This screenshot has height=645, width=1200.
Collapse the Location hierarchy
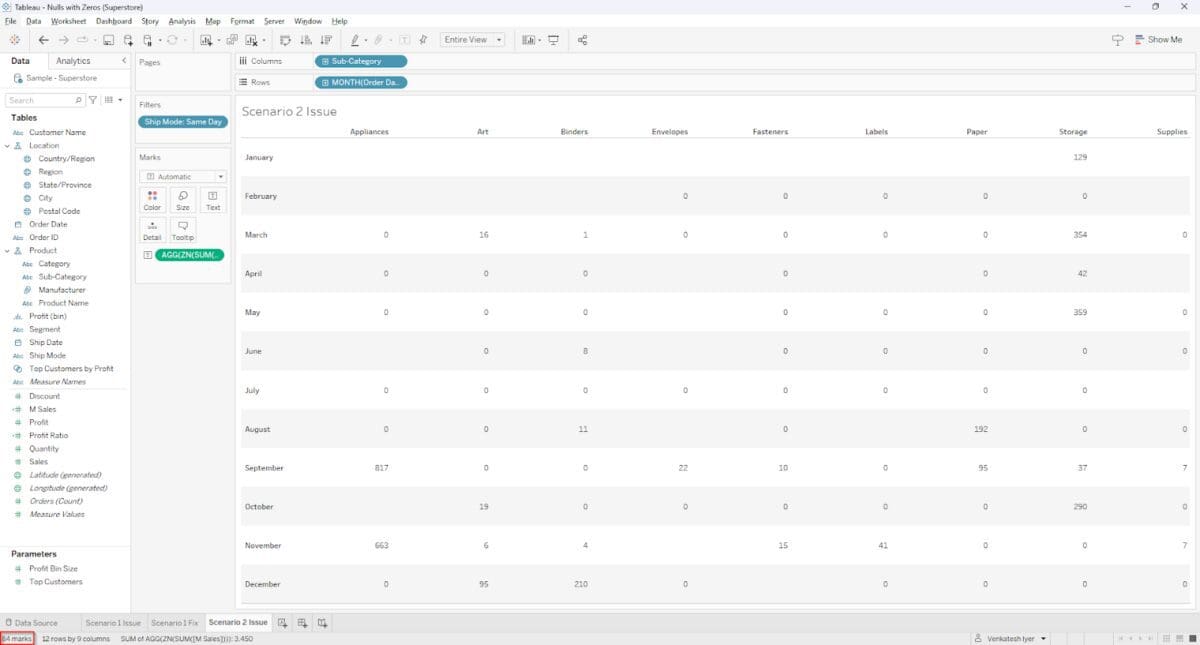coord(7,146)
